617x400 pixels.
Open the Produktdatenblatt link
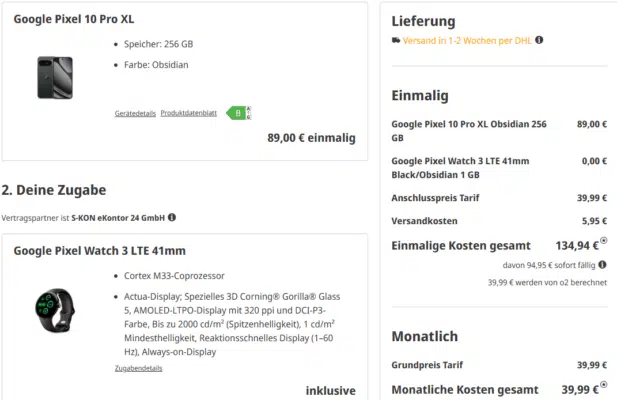(x=189, y=113)
